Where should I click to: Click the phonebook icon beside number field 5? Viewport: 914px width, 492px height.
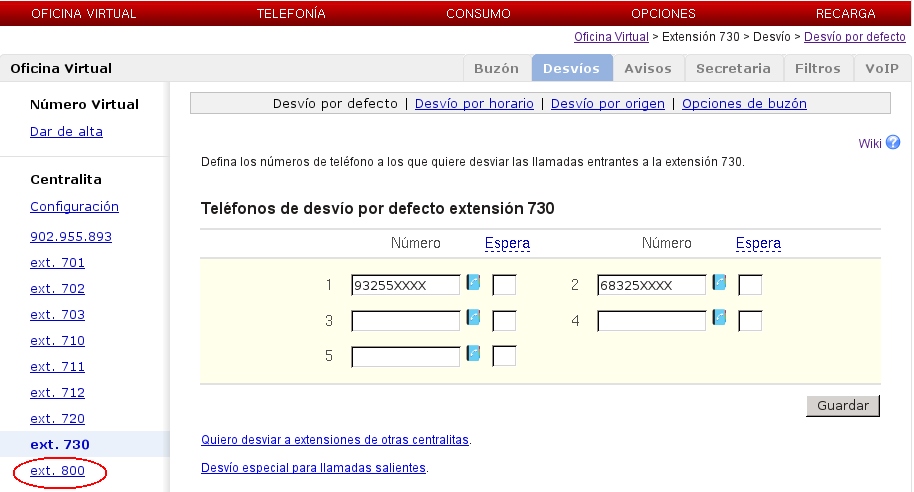point(474,353)
